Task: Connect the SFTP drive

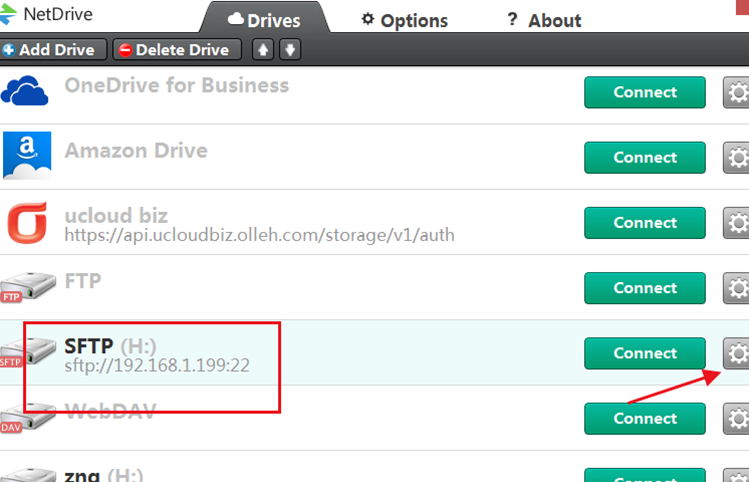Action: click(644, 353)
